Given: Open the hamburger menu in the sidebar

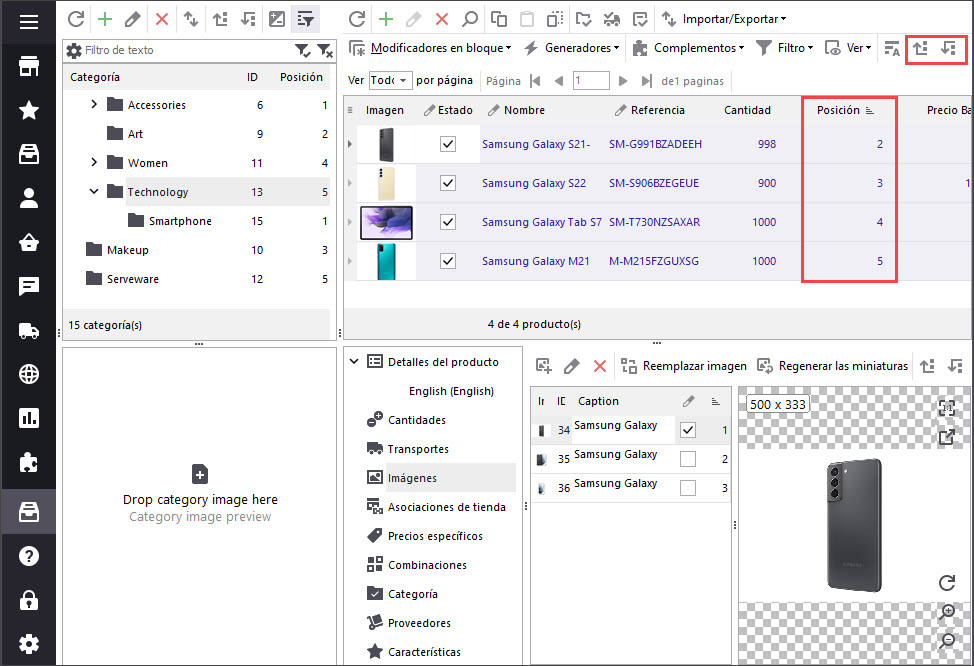Looking at the screenshot, I should pyautogui.click(x=29, y=22).
